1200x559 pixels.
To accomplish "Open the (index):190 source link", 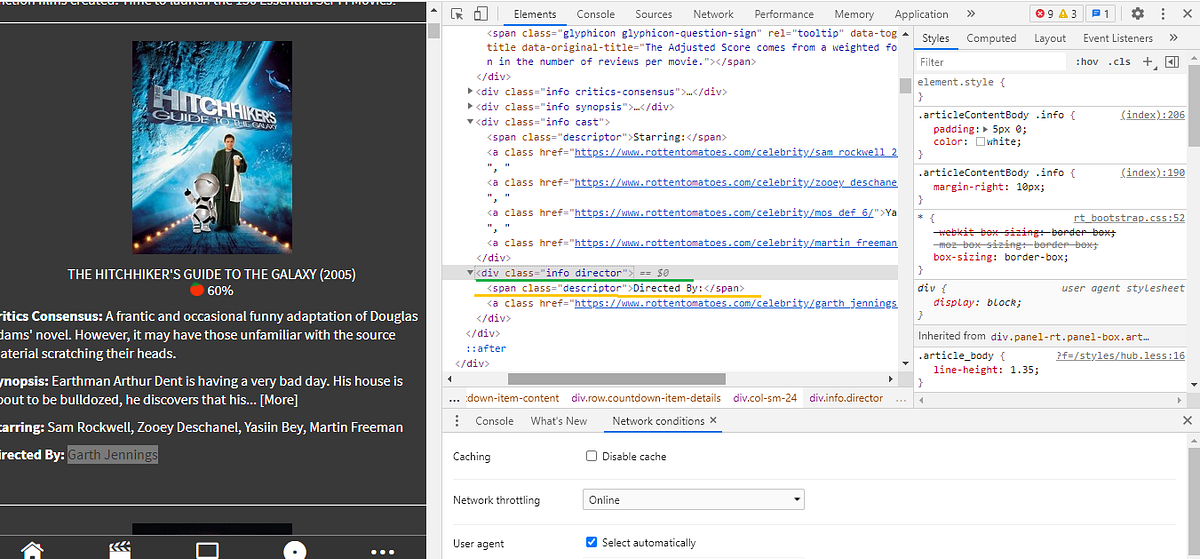I will tap(1152, 173).
